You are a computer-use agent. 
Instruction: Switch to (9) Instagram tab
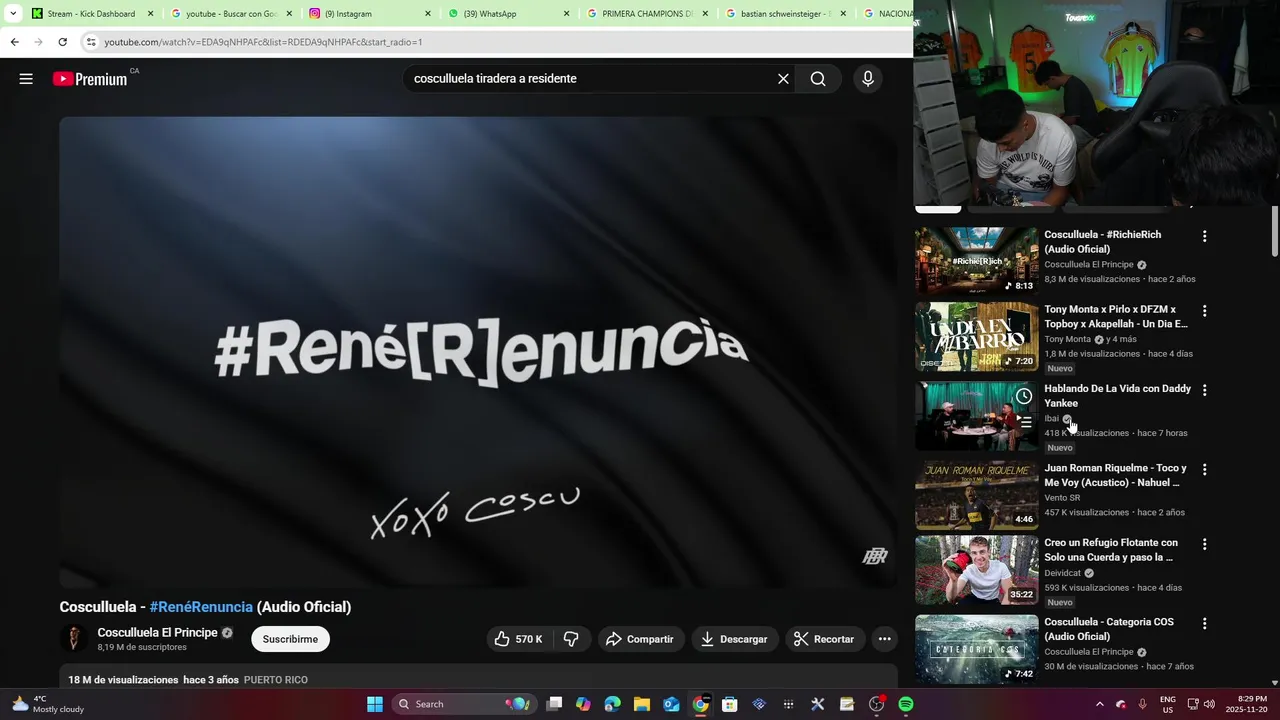point(371,14)
